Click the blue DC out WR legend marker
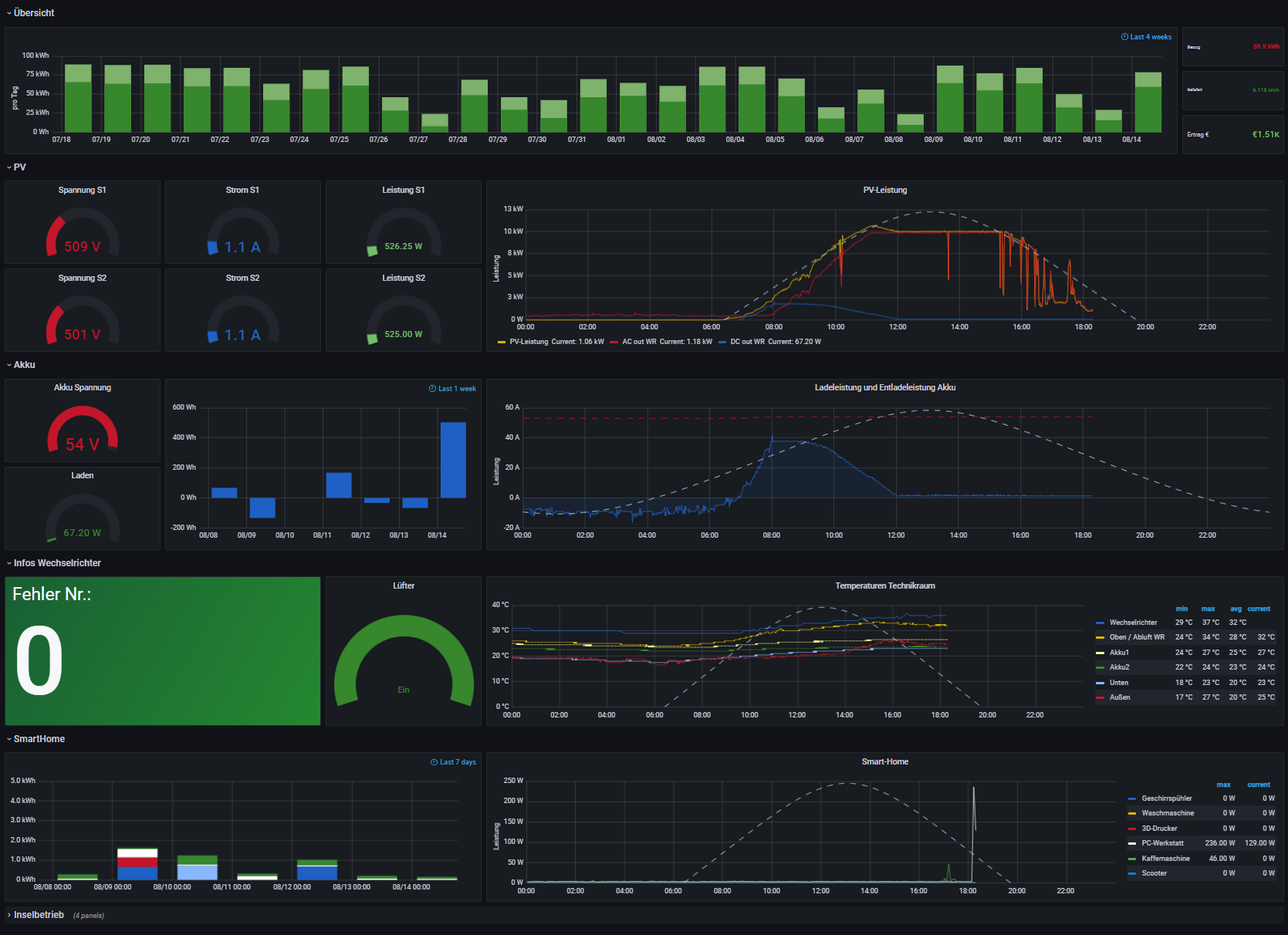The image size is (1288, 935). (x=722, y=342)
